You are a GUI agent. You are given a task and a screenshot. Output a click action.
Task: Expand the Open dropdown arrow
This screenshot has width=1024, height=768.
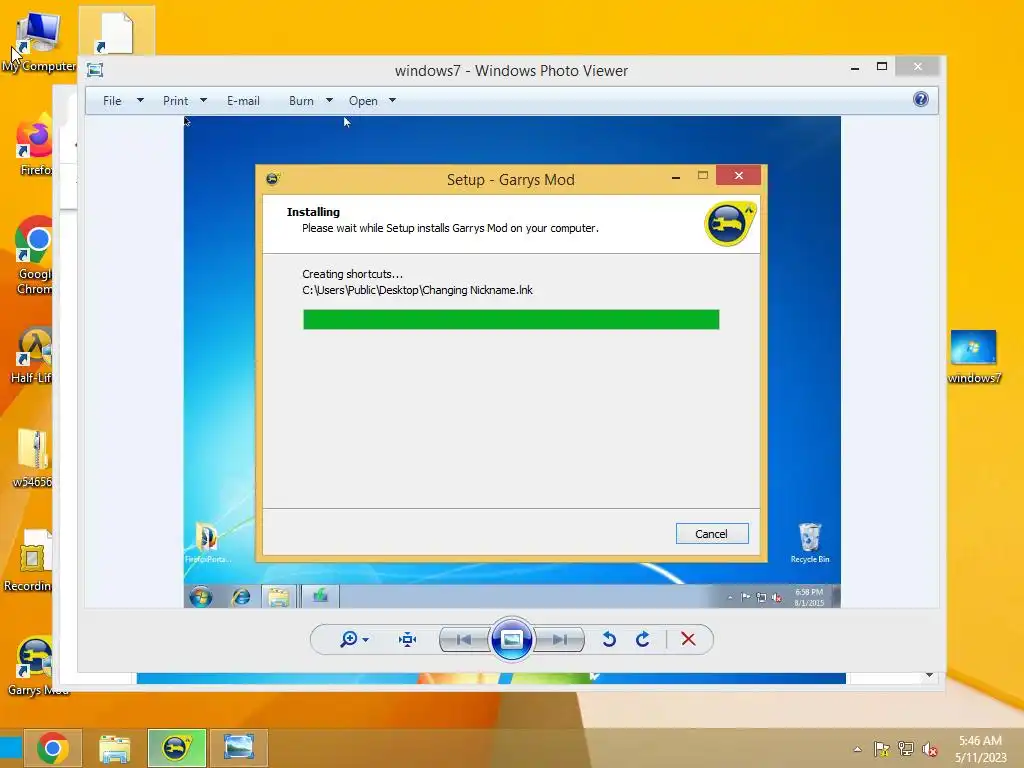(x=392, y=101)
